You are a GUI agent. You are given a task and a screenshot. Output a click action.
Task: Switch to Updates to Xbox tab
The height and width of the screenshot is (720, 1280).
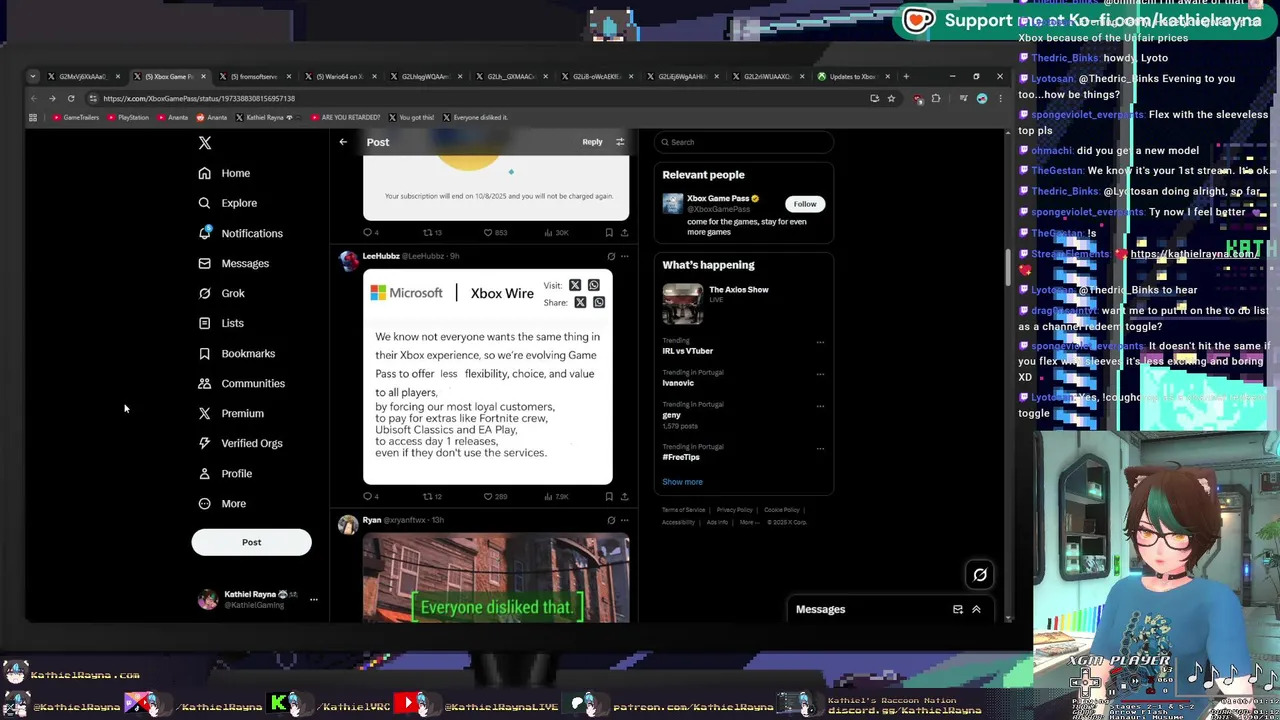[853, 76]
